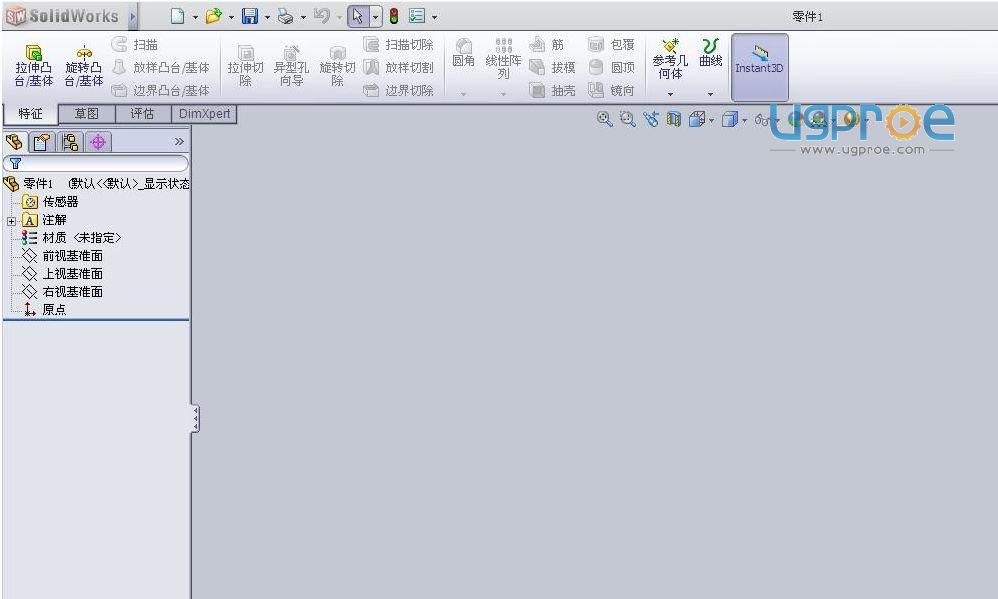Toggle the Instant3D button
The image size is (998, 599).
pyautogui.click(x=759, y=67)
